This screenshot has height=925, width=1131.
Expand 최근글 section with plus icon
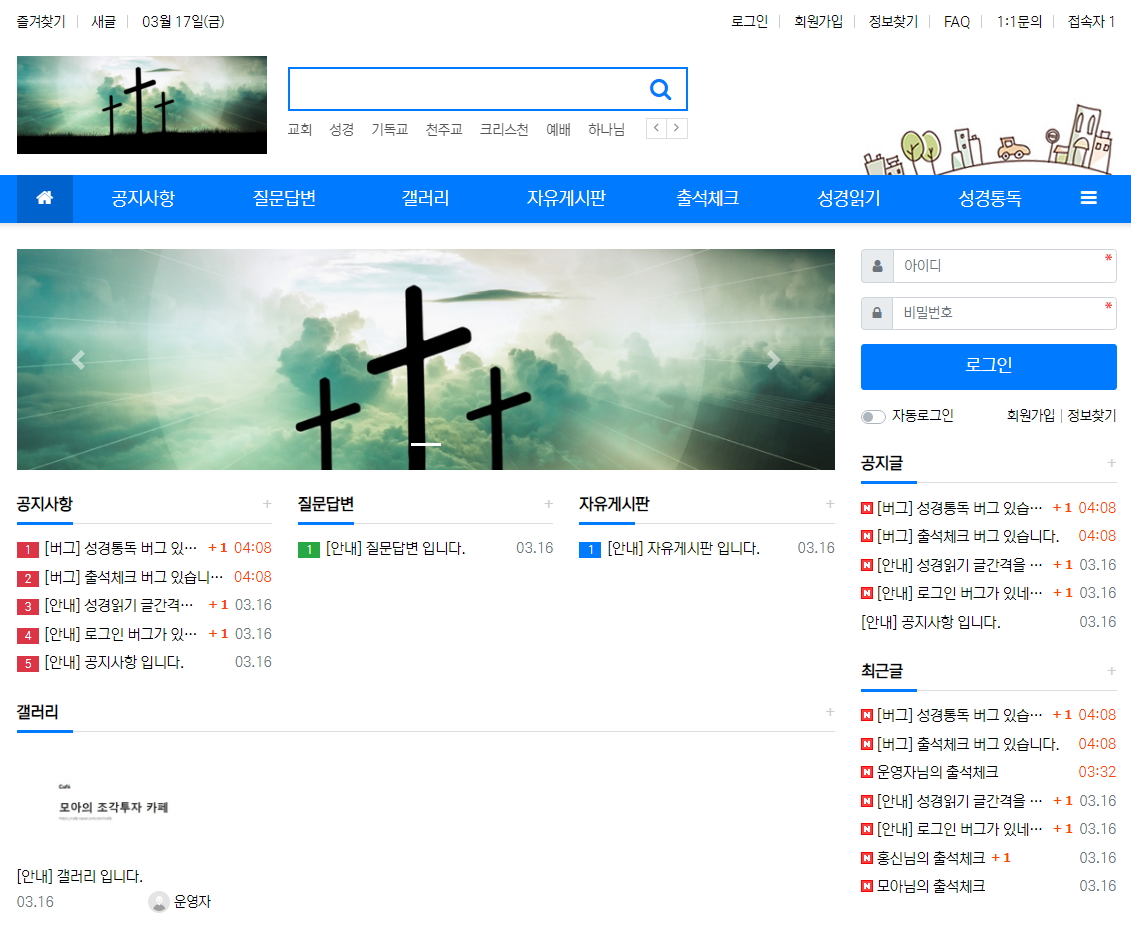1111,671
